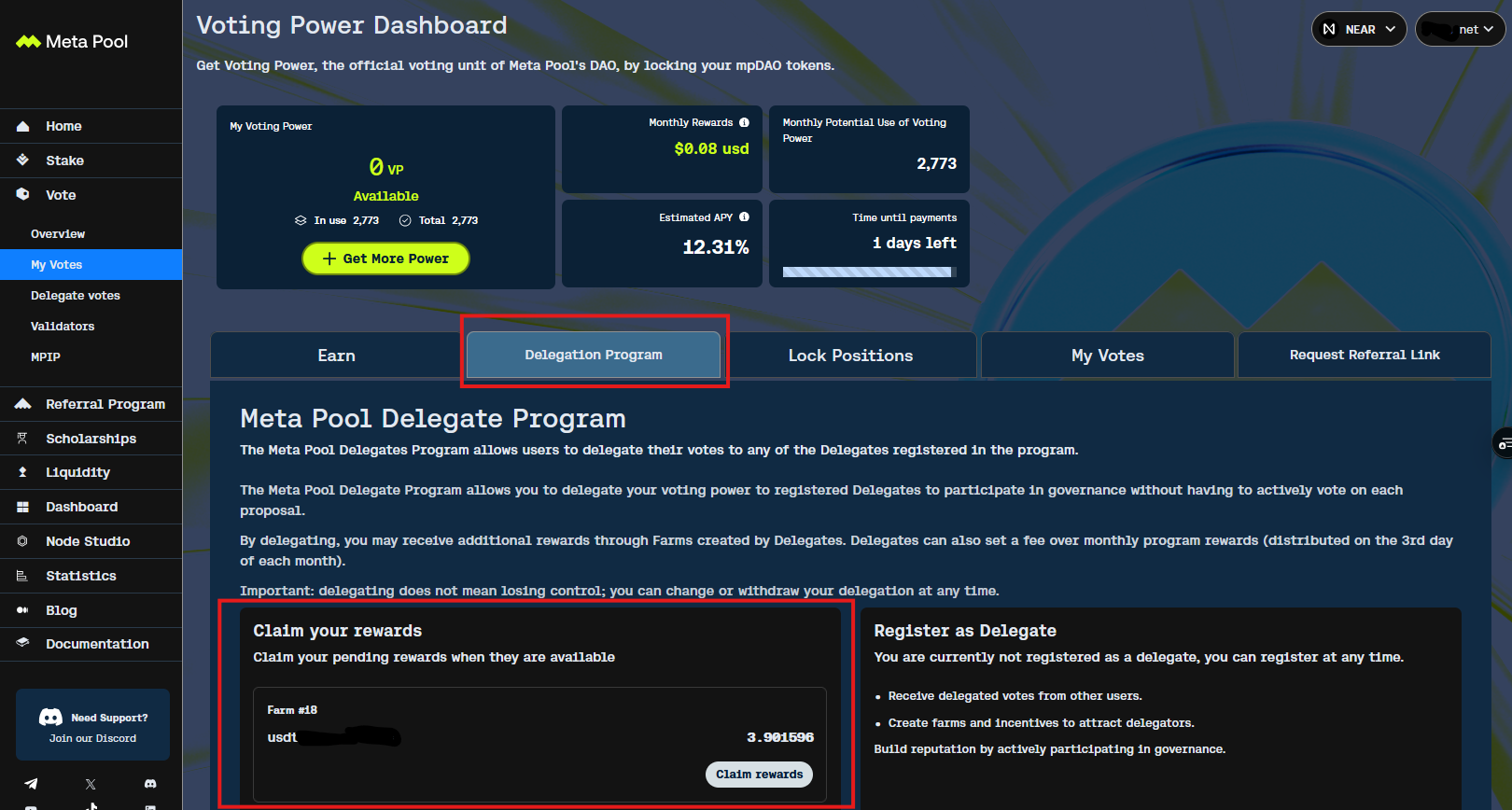
Task: Expand the NEAR network dropdown
Action: click(x=1359, y=29)
